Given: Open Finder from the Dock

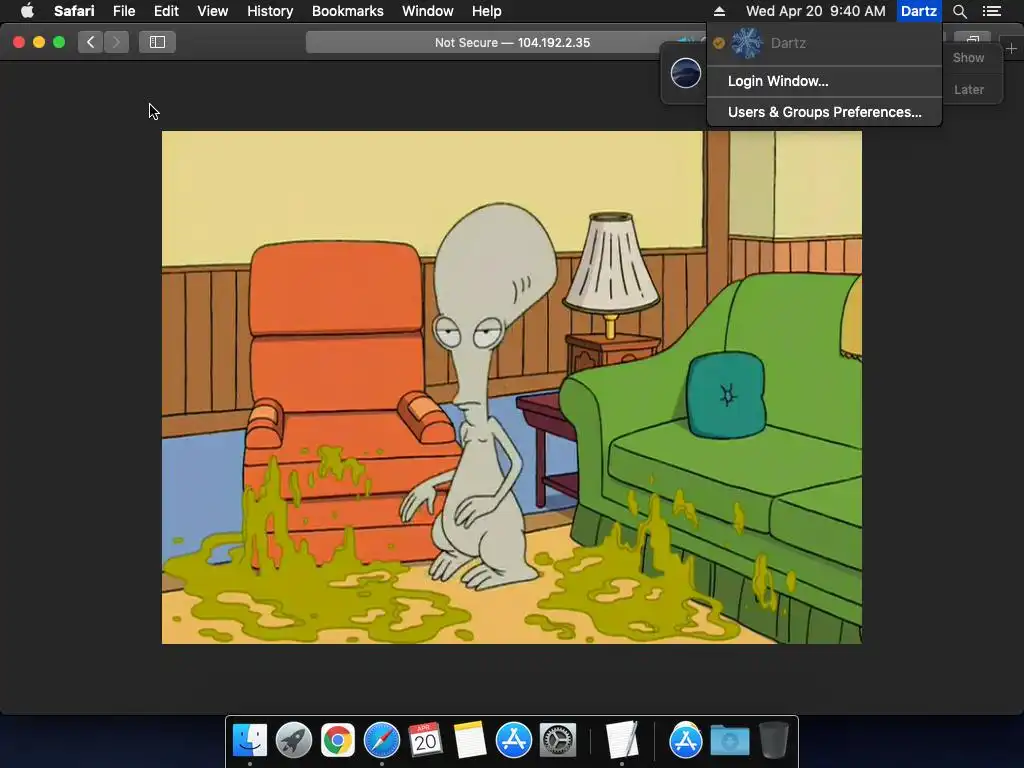Looking at the screenshot, I should 249,740.
